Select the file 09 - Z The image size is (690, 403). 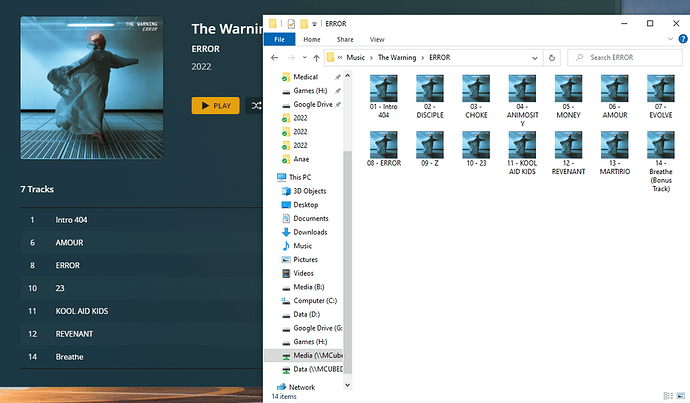click(430, 149)
